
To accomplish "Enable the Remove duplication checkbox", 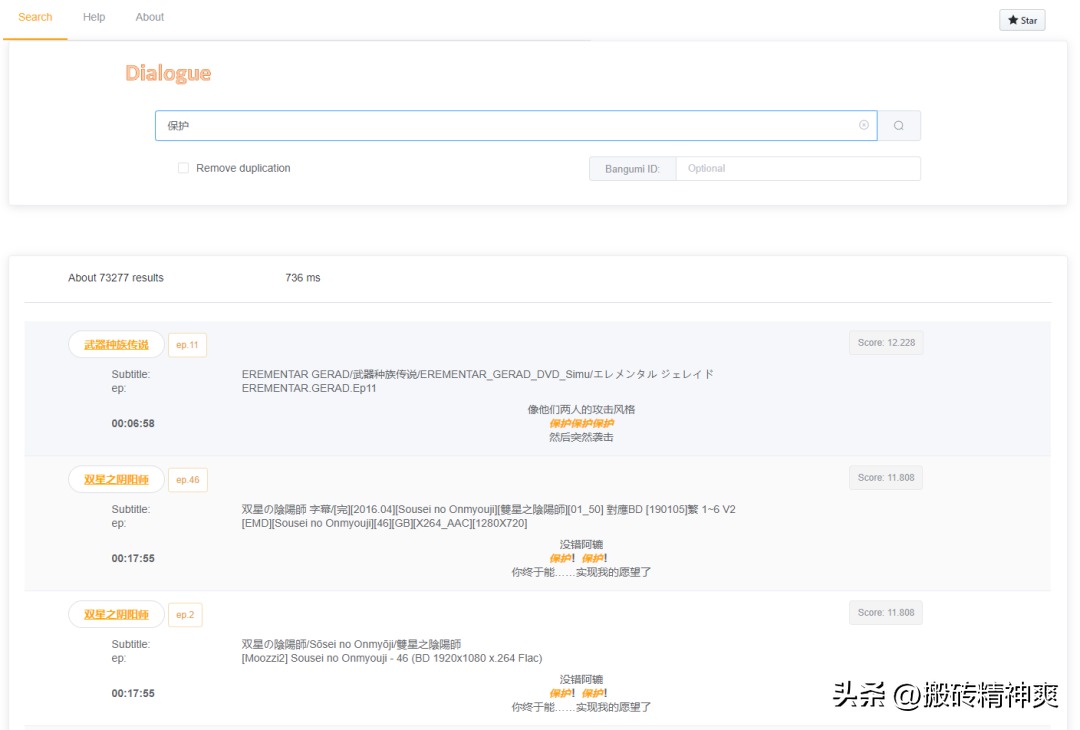I will tap(183, 168).
